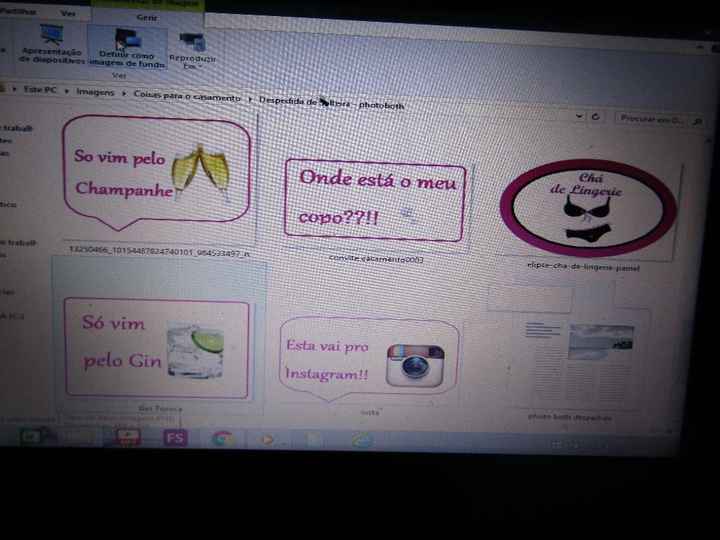Expand chevron after 'Este PC' breadcrumb
The image size is (720, 540).
click(67, 91)
